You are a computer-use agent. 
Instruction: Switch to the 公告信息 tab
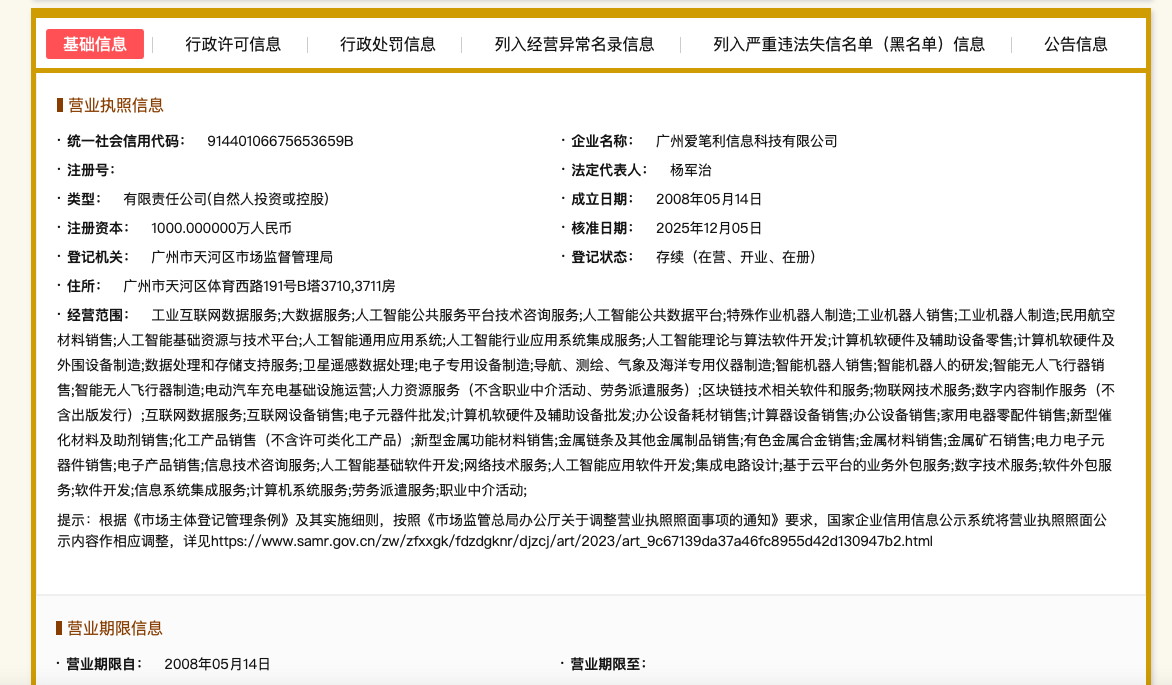[x=1076, y=44]
